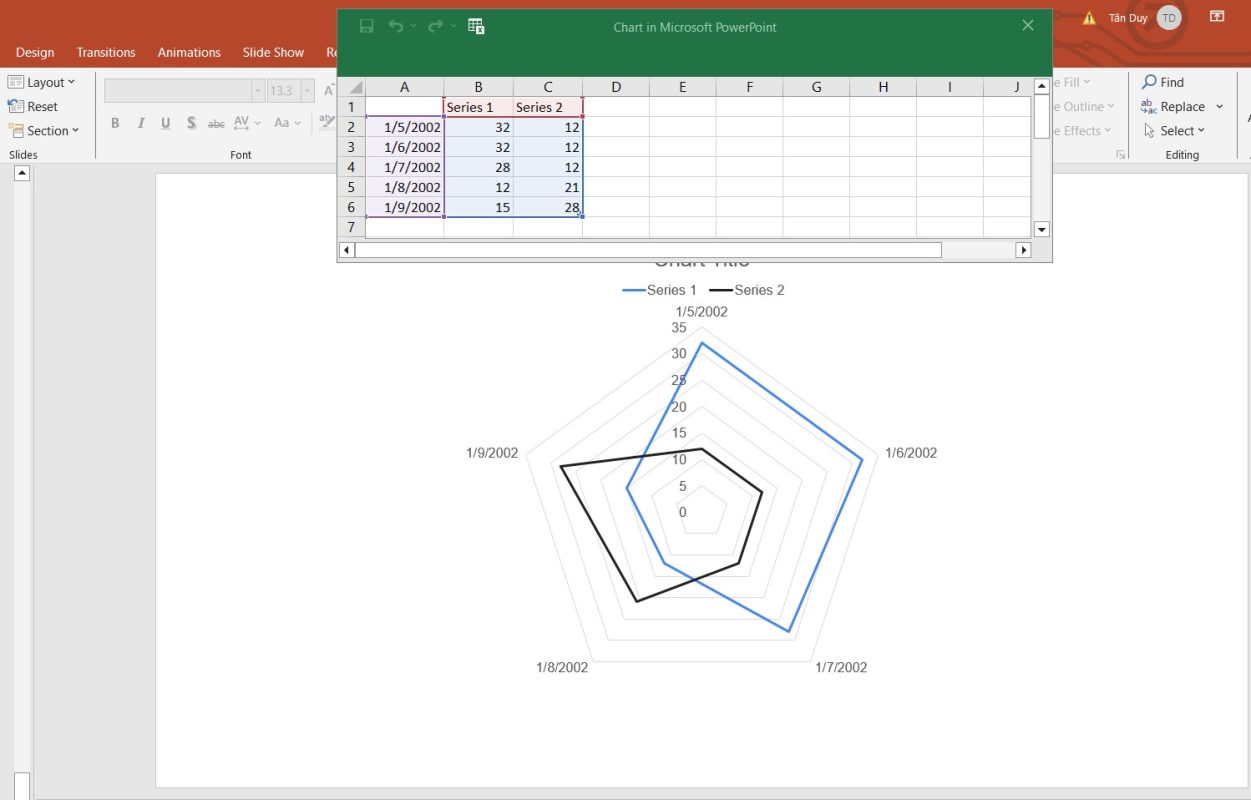Expand the Layout dropdown

click(x=41, y=83)
